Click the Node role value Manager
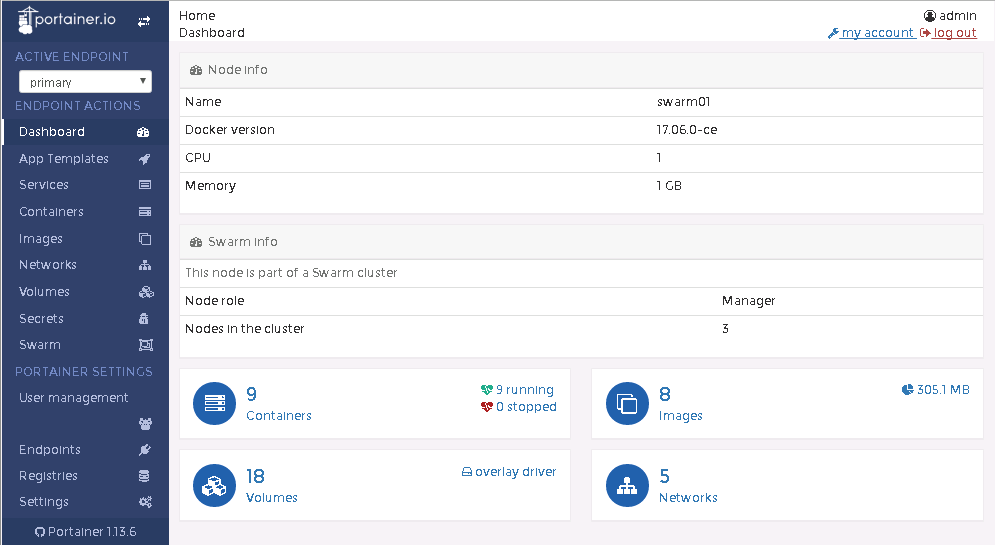The image size is (995, 545). (749, 301)
